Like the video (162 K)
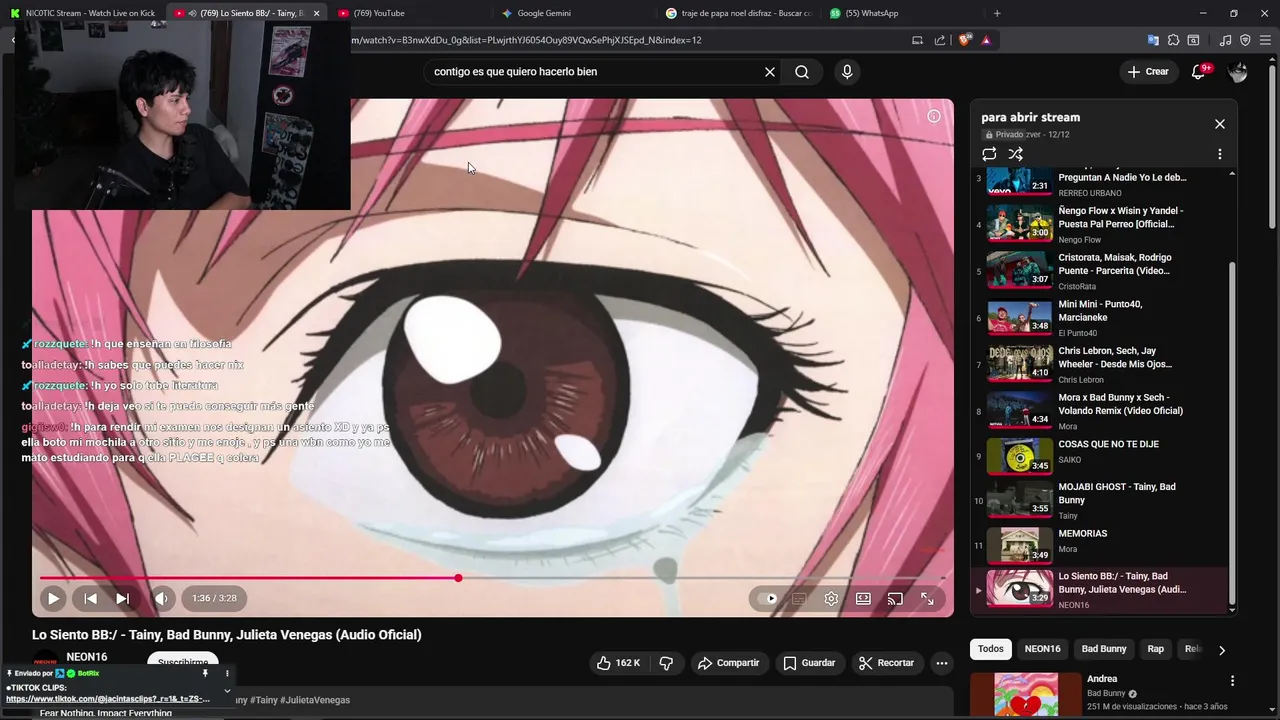 click(x=619, y=663)
